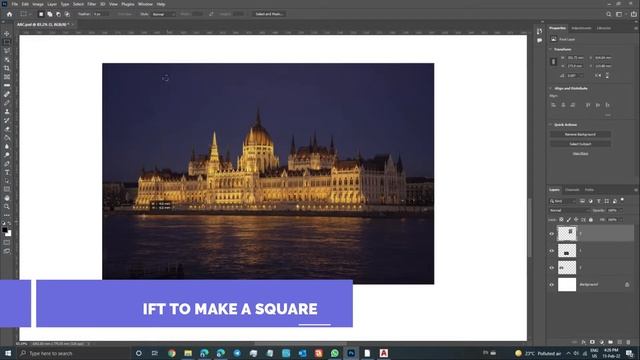
Task: Switch to the Adjustments tab
Action: coord(581,28)
